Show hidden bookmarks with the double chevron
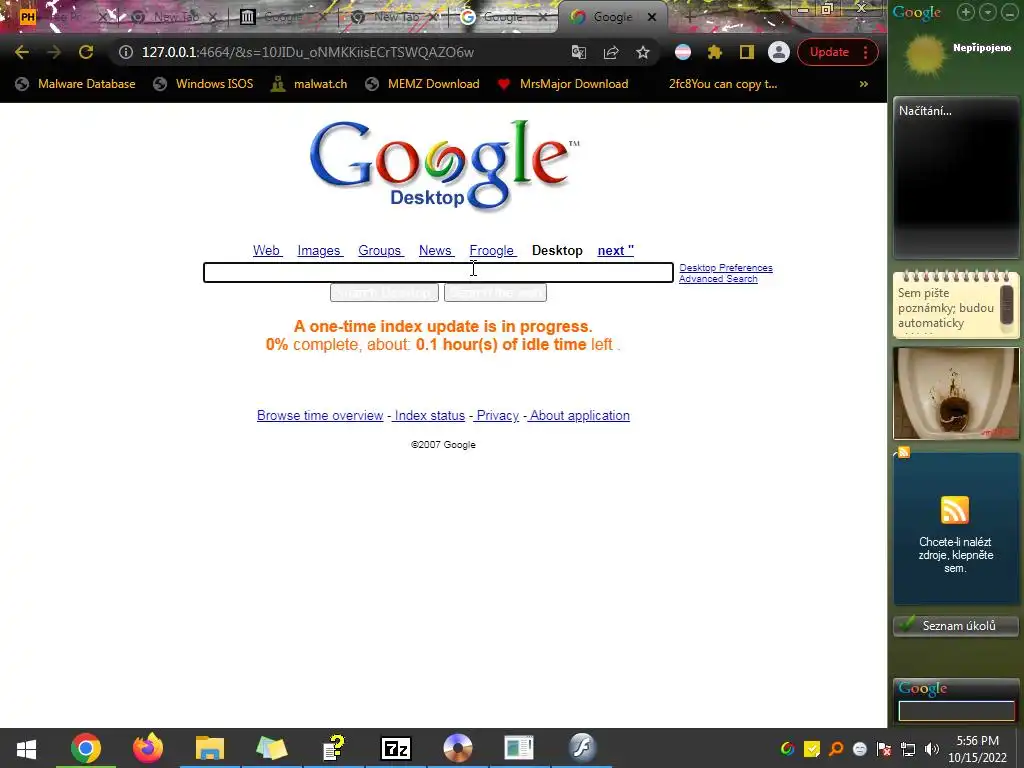This screenshot has width=1024, height=768. coord(863,84)
